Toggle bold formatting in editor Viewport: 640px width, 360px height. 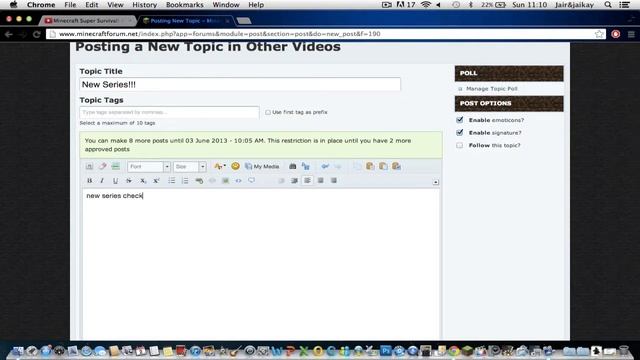[x=89, y=180]
